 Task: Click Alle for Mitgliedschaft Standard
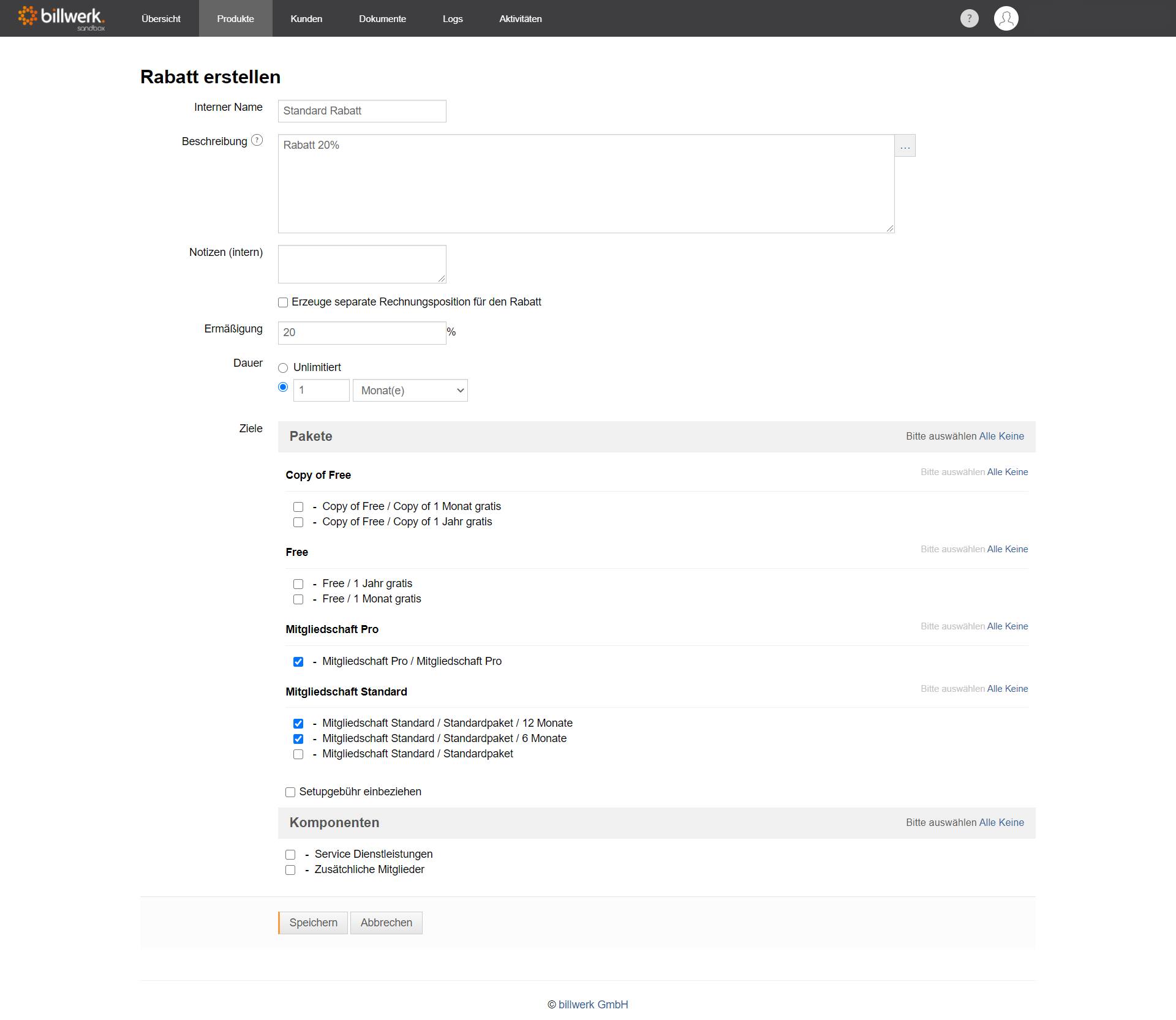995,689
